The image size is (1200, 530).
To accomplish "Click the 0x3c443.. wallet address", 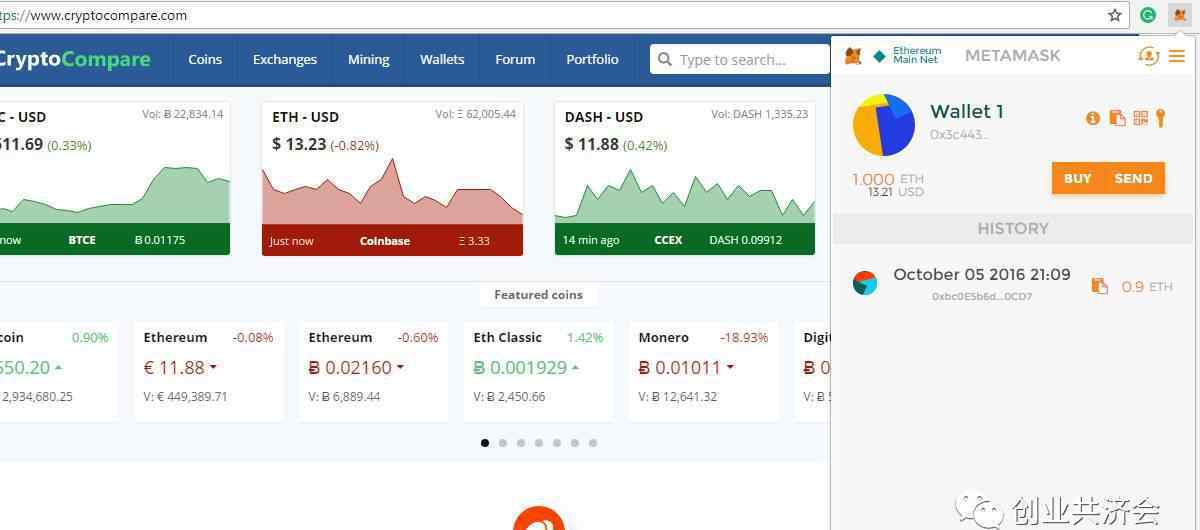I will click(959, 135).
